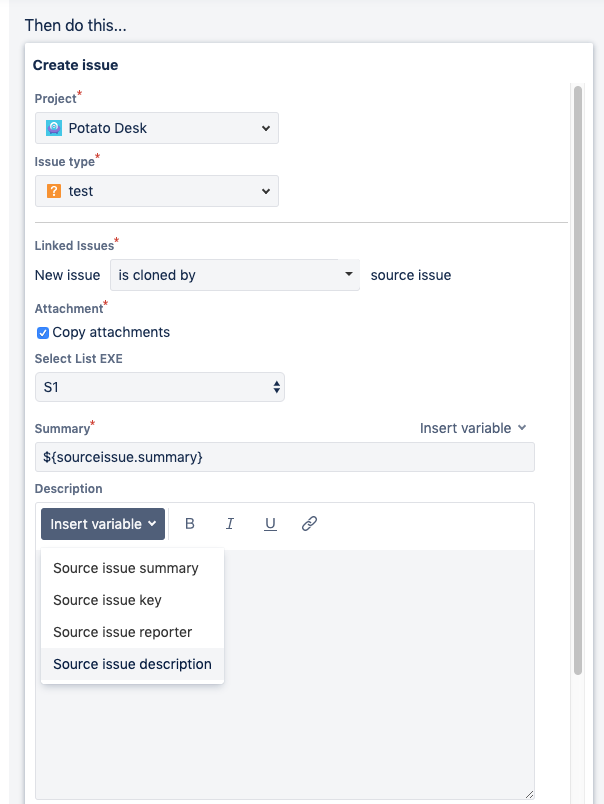604x804 pixels.
Task: Click the Potato Desk project avatar icon
Action: pos(53,128)
